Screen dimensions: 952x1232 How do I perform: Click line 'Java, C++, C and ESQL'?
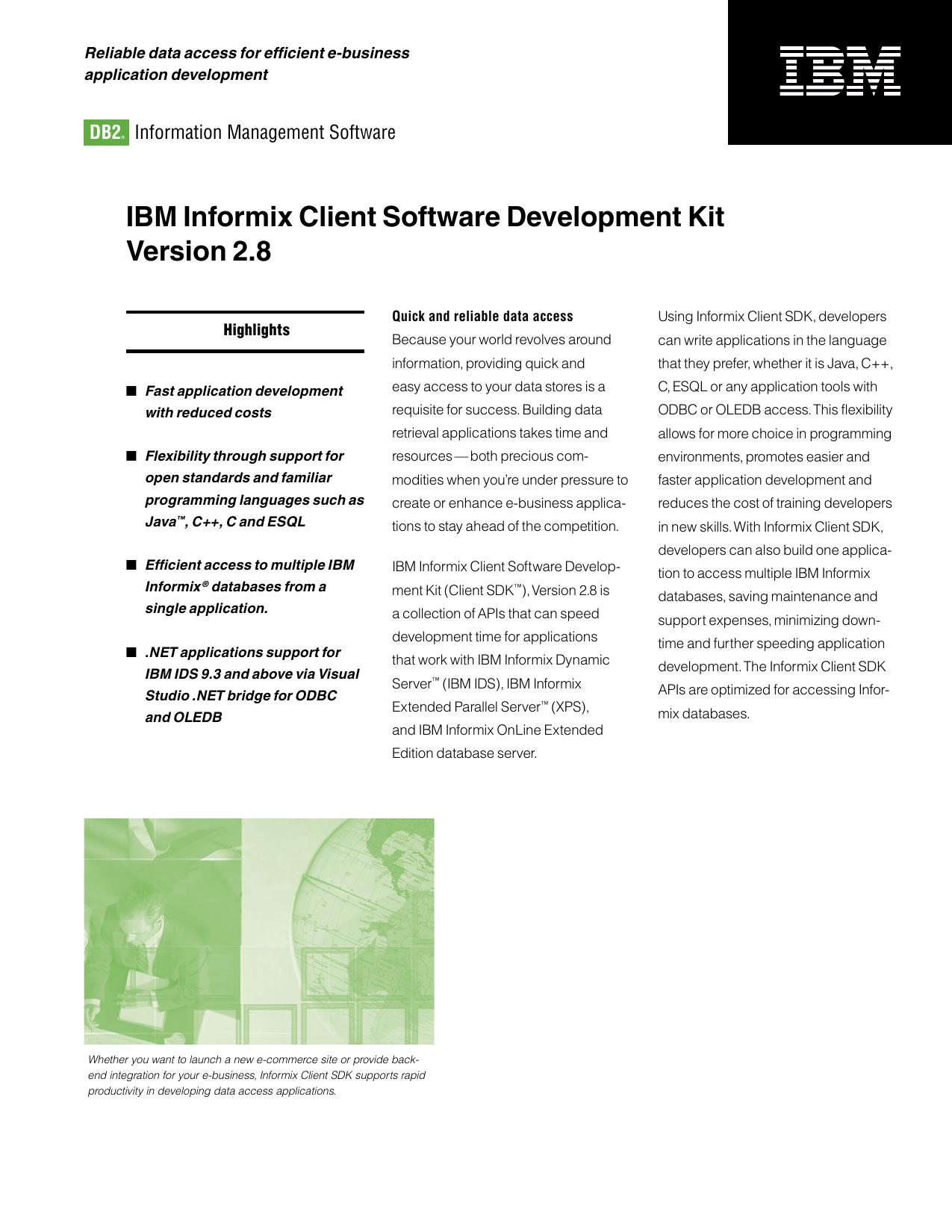[x=225, y=521]
